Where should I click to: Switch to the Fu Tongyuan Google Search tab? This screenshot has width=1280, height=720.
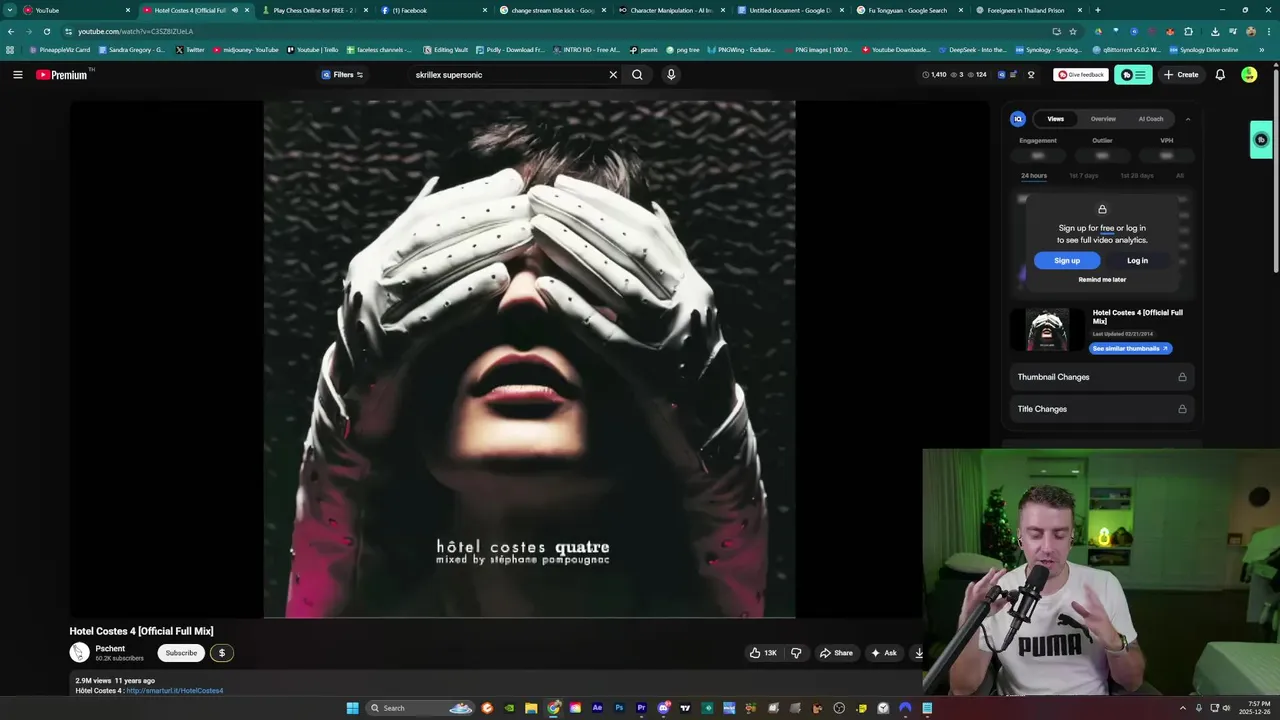click(908, 10)
